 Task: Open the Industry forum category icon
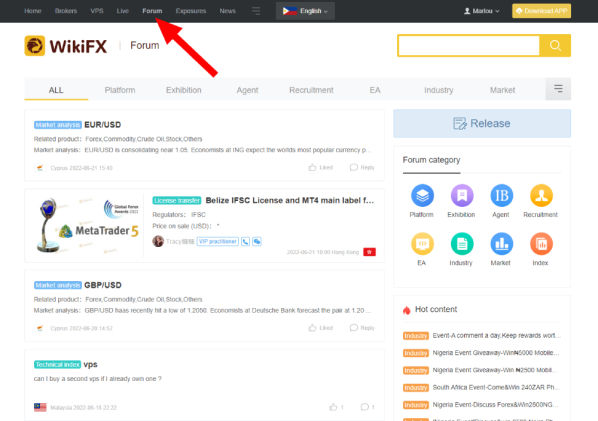(462, 244)
